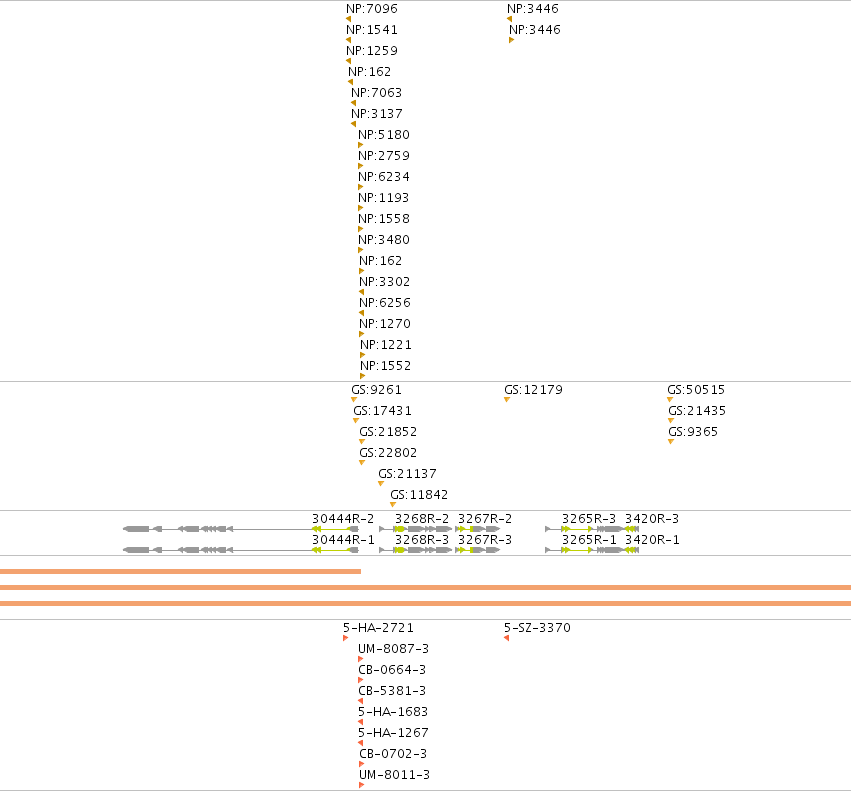Select the NP:3480 label

384,239
